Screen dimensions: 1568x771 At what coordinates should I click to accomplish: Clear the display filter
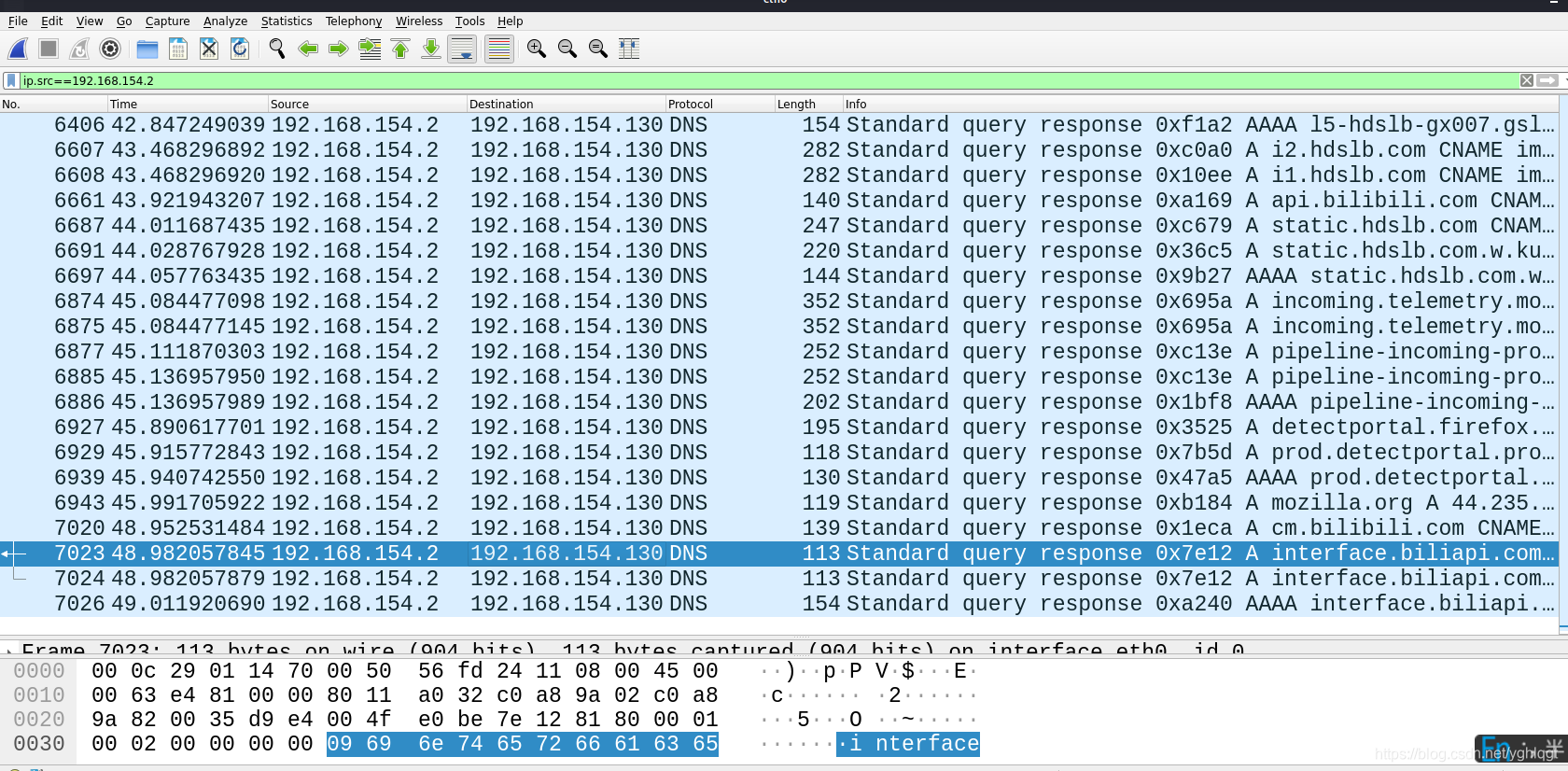pyautogui.click(x=1527, y=81)
